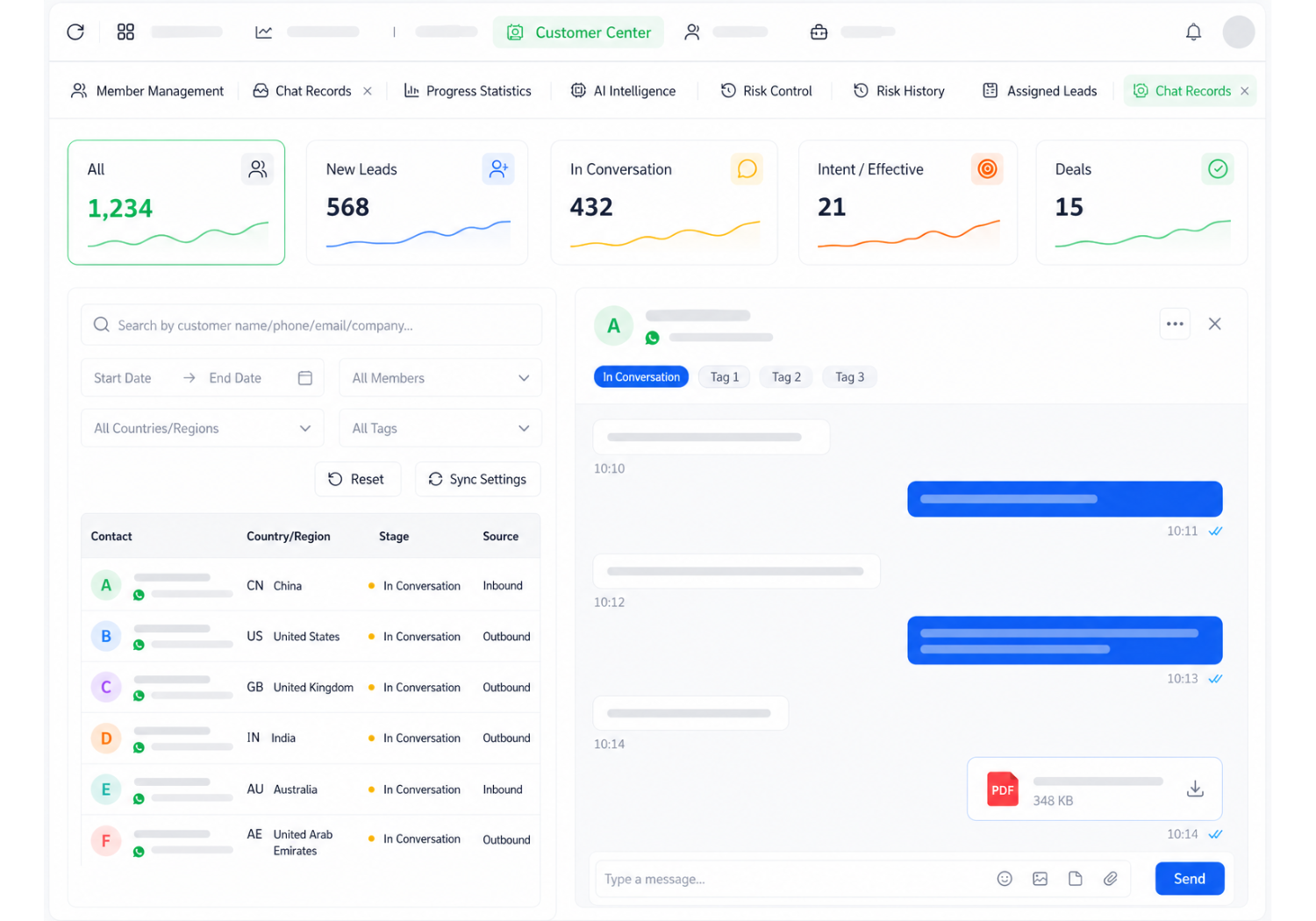Select the In Conversation 432 card
1316x921 pixels.
click(664, 203)
